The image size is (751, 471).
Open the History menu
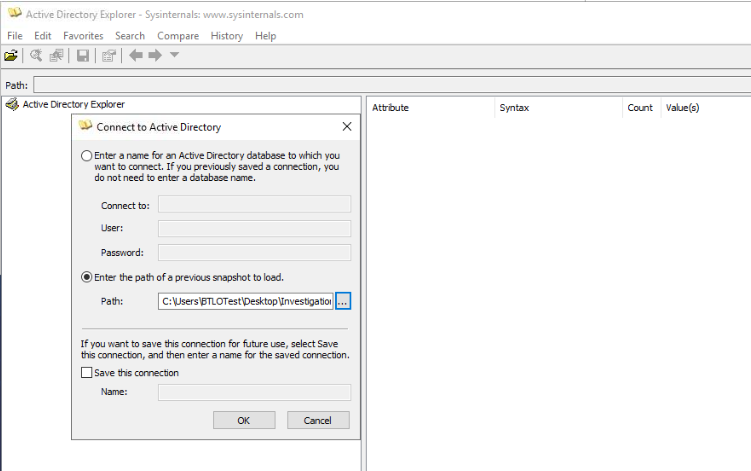pyautogui.click(x=227, y=35)
